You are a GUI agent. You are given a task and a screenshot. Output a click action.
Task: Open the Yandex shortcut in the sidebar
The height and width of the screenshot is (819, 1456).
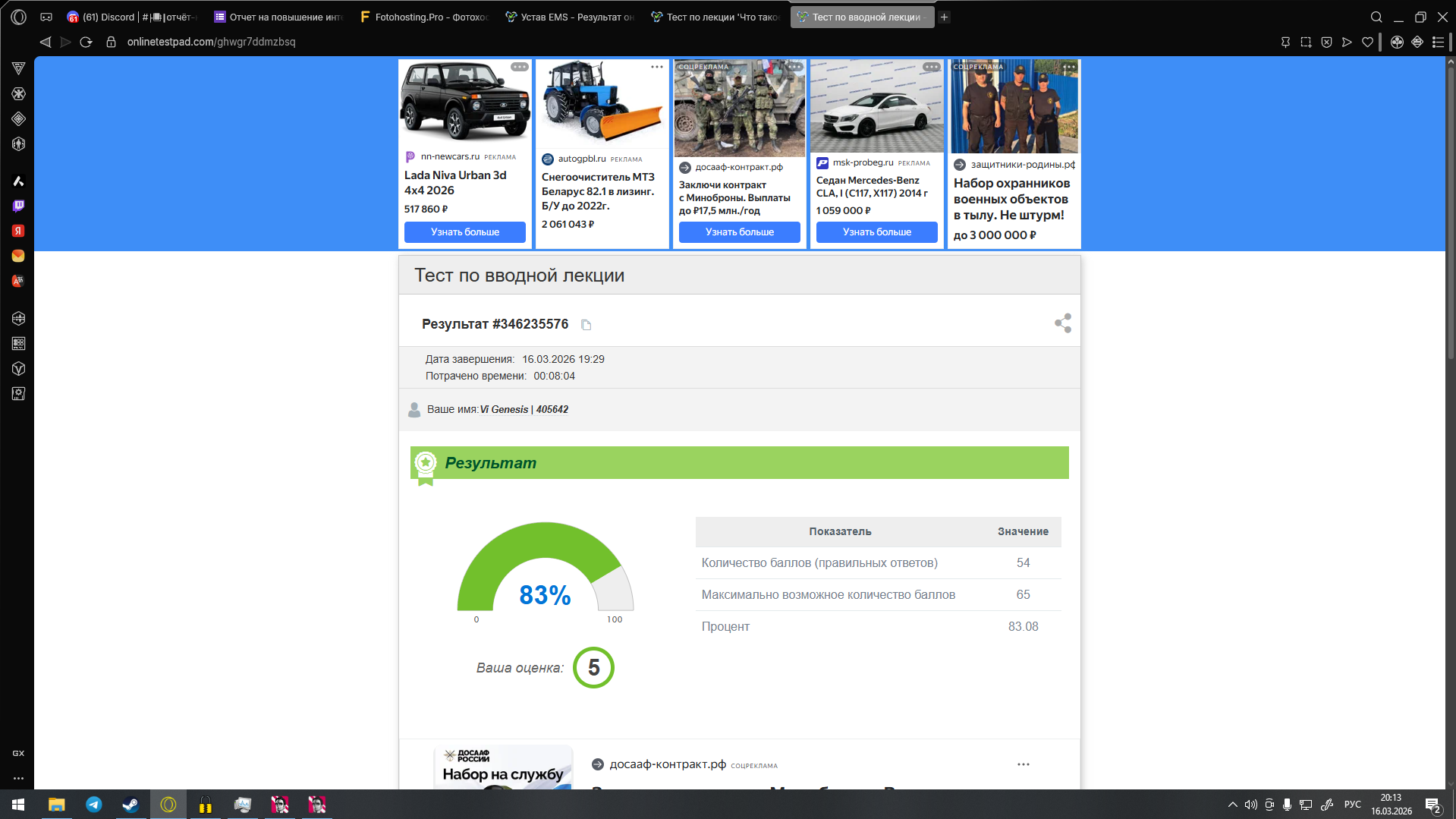click(18, 231)
